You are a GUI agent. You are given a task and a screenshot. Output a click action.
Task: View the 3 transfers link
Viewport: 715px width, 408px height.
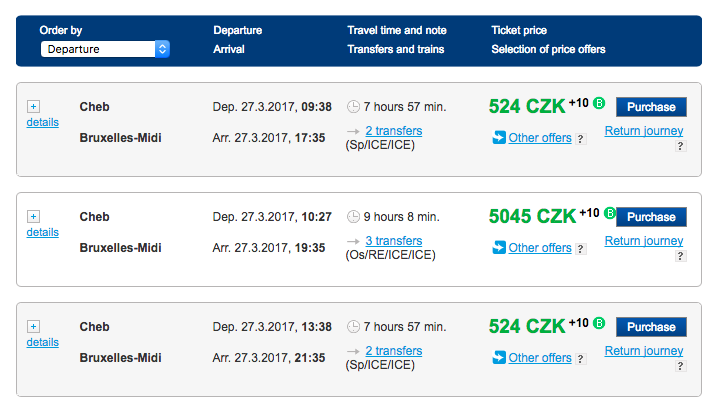click(393, 241)
